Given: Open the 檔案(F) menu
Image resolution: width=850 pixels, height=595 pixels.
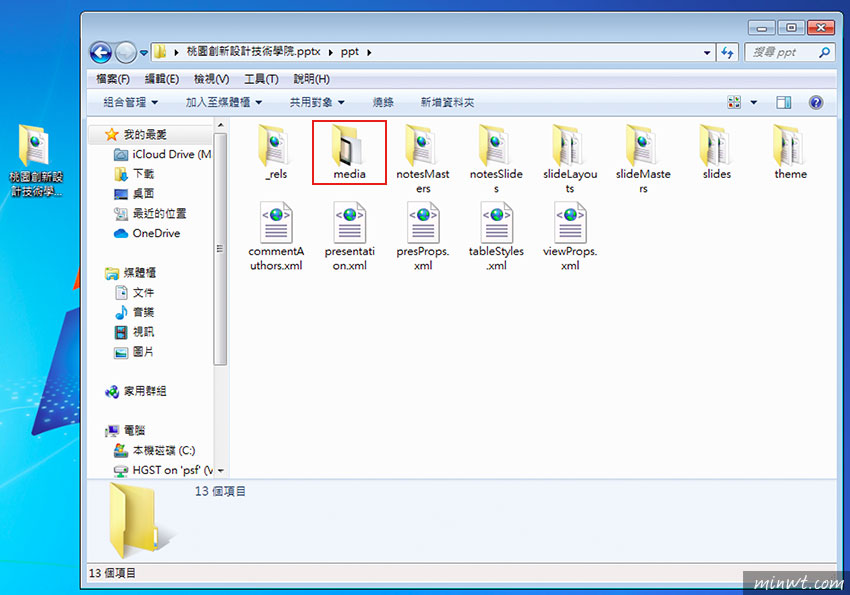Looking at the screenshot, I should pyautogui.click(x=113, y=79).
